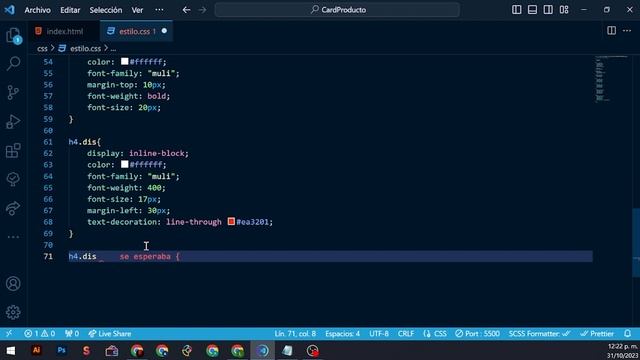Screen dimensions: 640x360
Task: Open color picker for #ea3201 swatch
Action: click(x=231, y=221)
